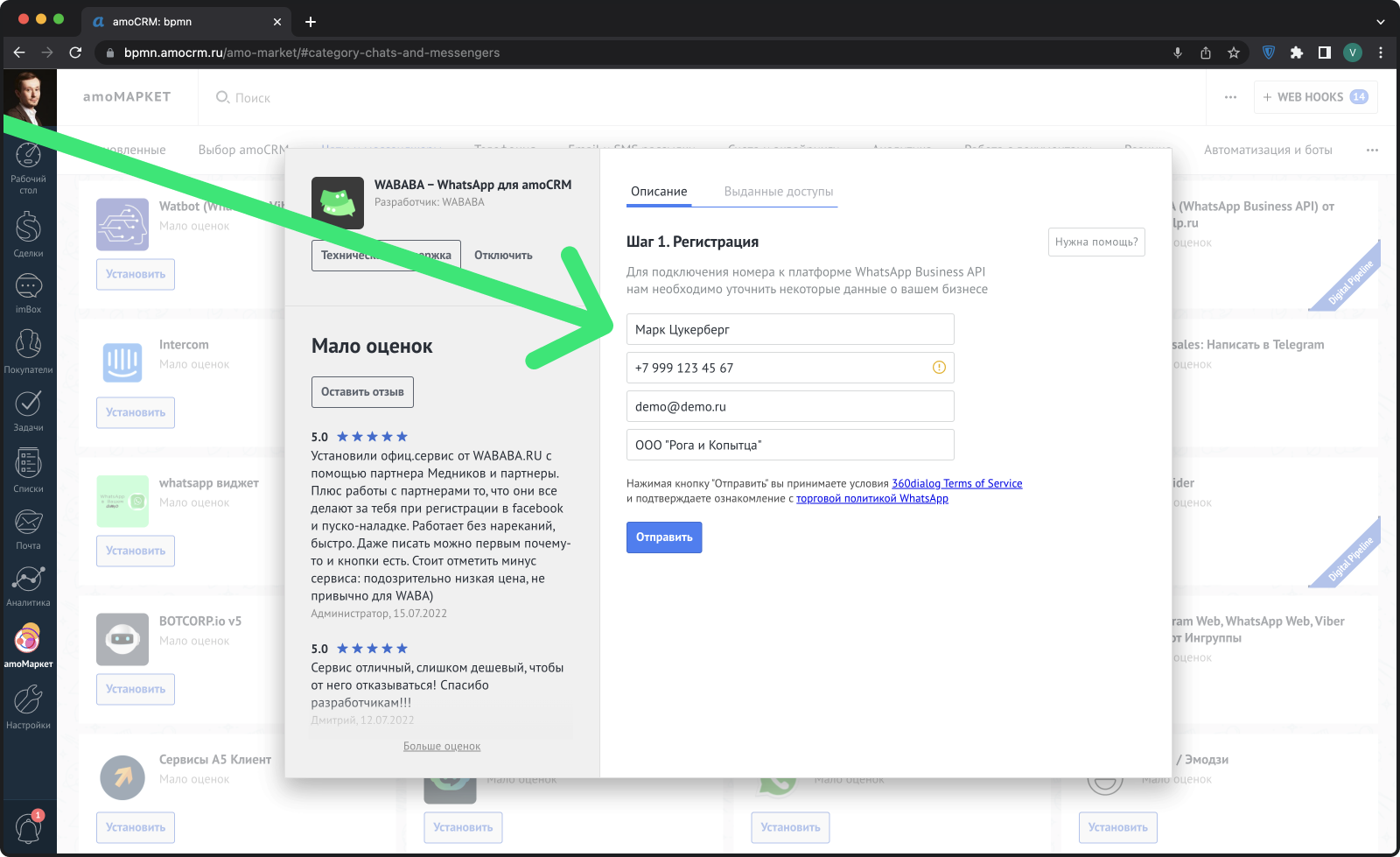The image size is (1400, 857).
Task: Click Установить under Intercom
Action: 136,412
